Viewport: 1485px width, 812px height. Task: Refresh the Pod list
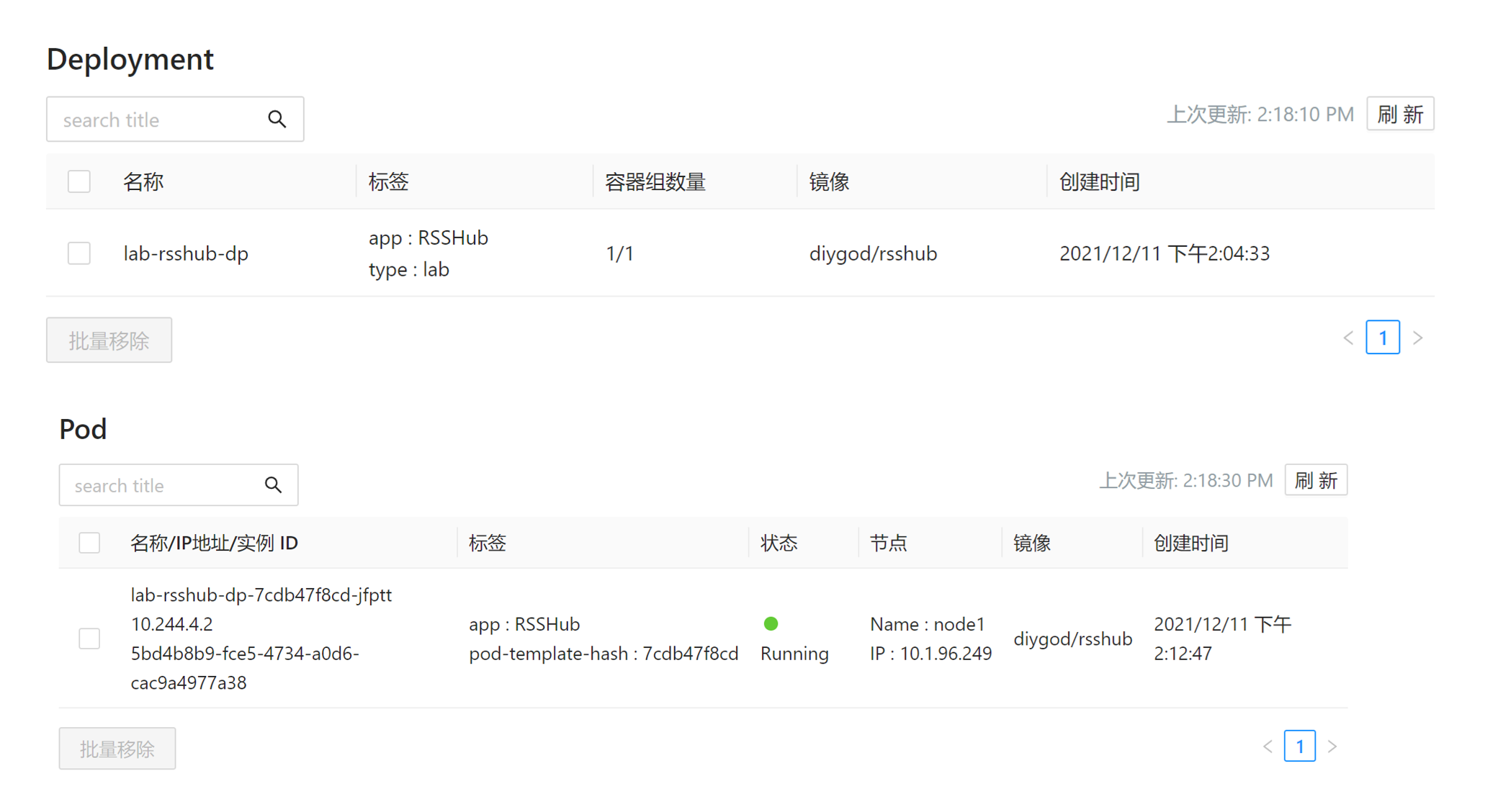(1316, 480)
